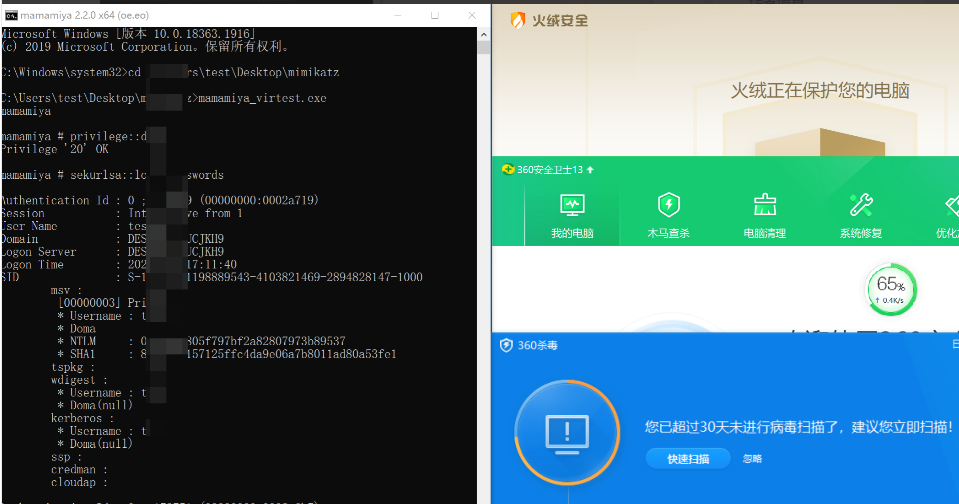Image resolution: width=959 pixels, height=504 pixels.
Task: Click the console vertical scrollbar thumb
Action: (484, 48)
